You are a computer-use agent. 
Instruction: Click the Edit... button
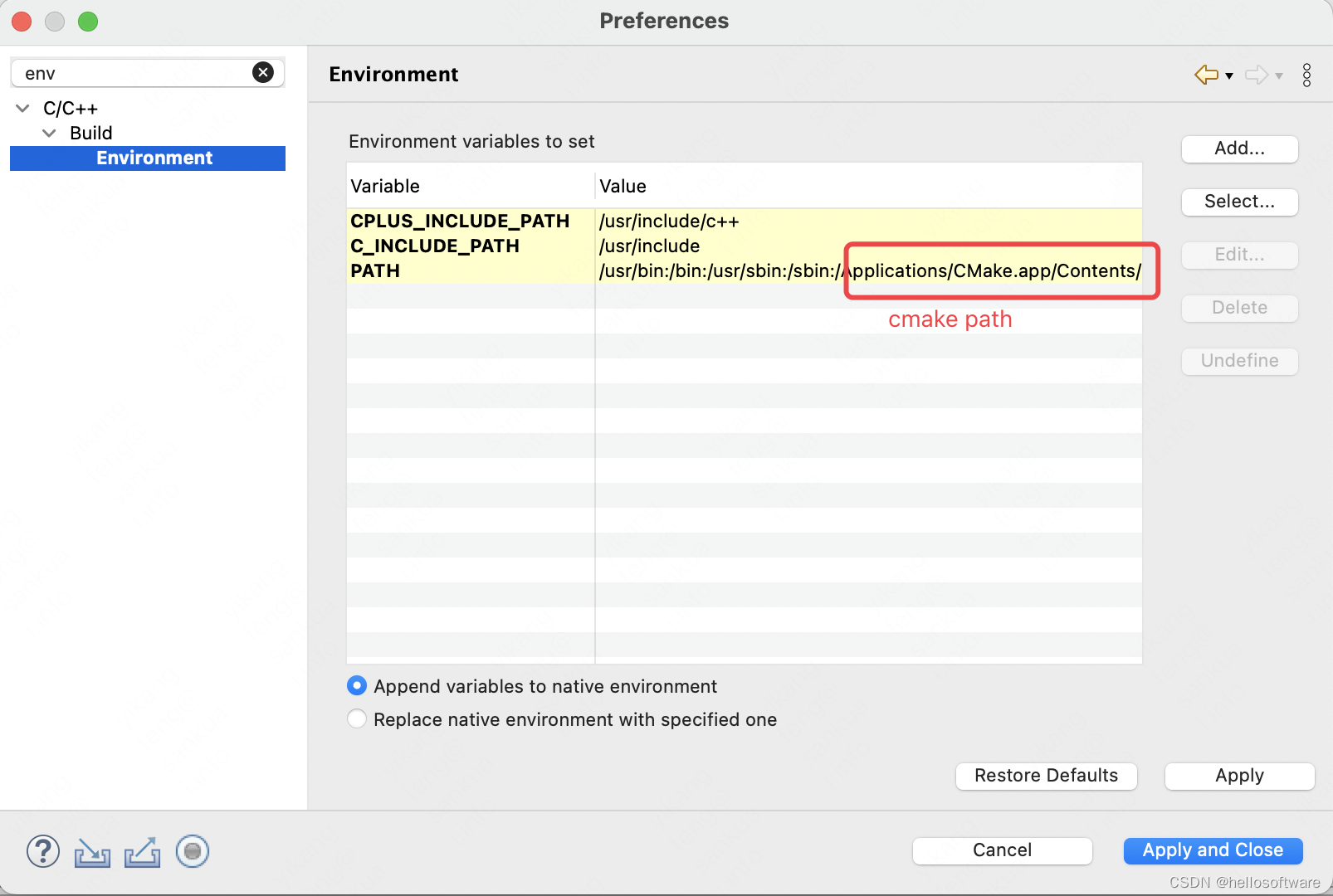1239,255
